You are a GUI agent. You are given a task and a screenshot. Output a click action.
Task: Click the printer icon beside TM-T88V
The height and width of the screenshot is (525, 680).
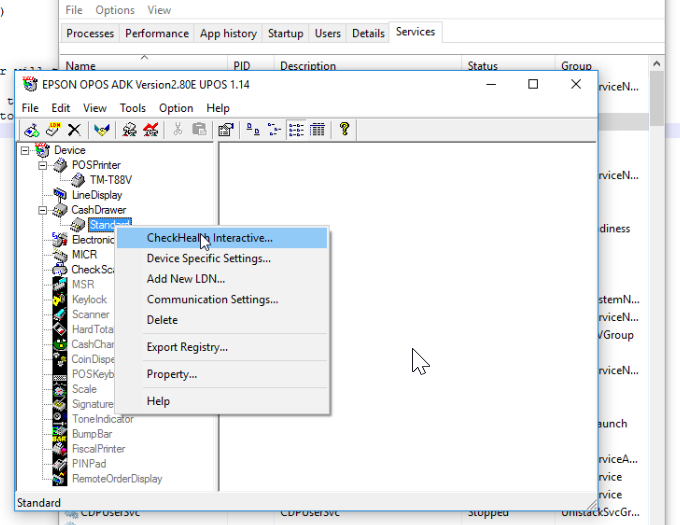click(78, 179)
